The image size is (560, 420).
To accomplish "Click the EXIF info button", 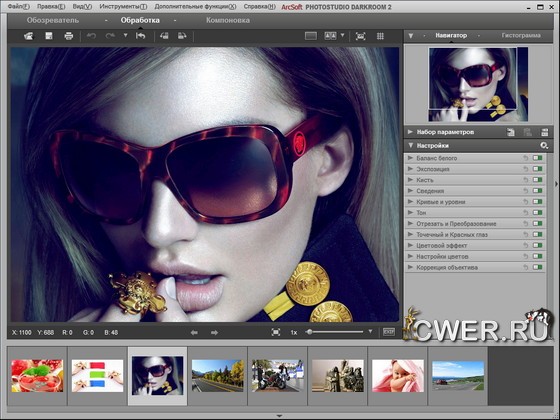I will [389, 332].
